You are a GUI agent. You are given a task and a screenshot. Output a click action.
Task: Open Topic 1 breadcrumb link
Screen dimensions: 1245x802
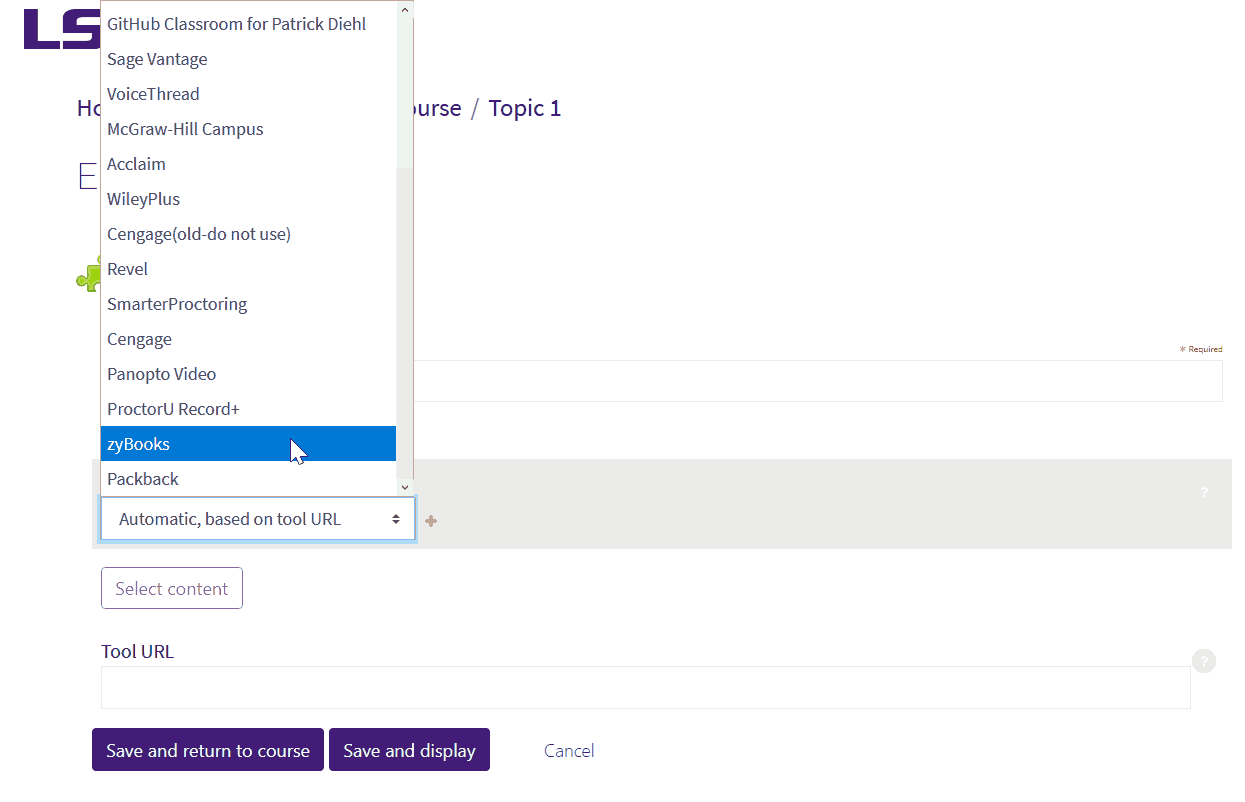point(525,108)
